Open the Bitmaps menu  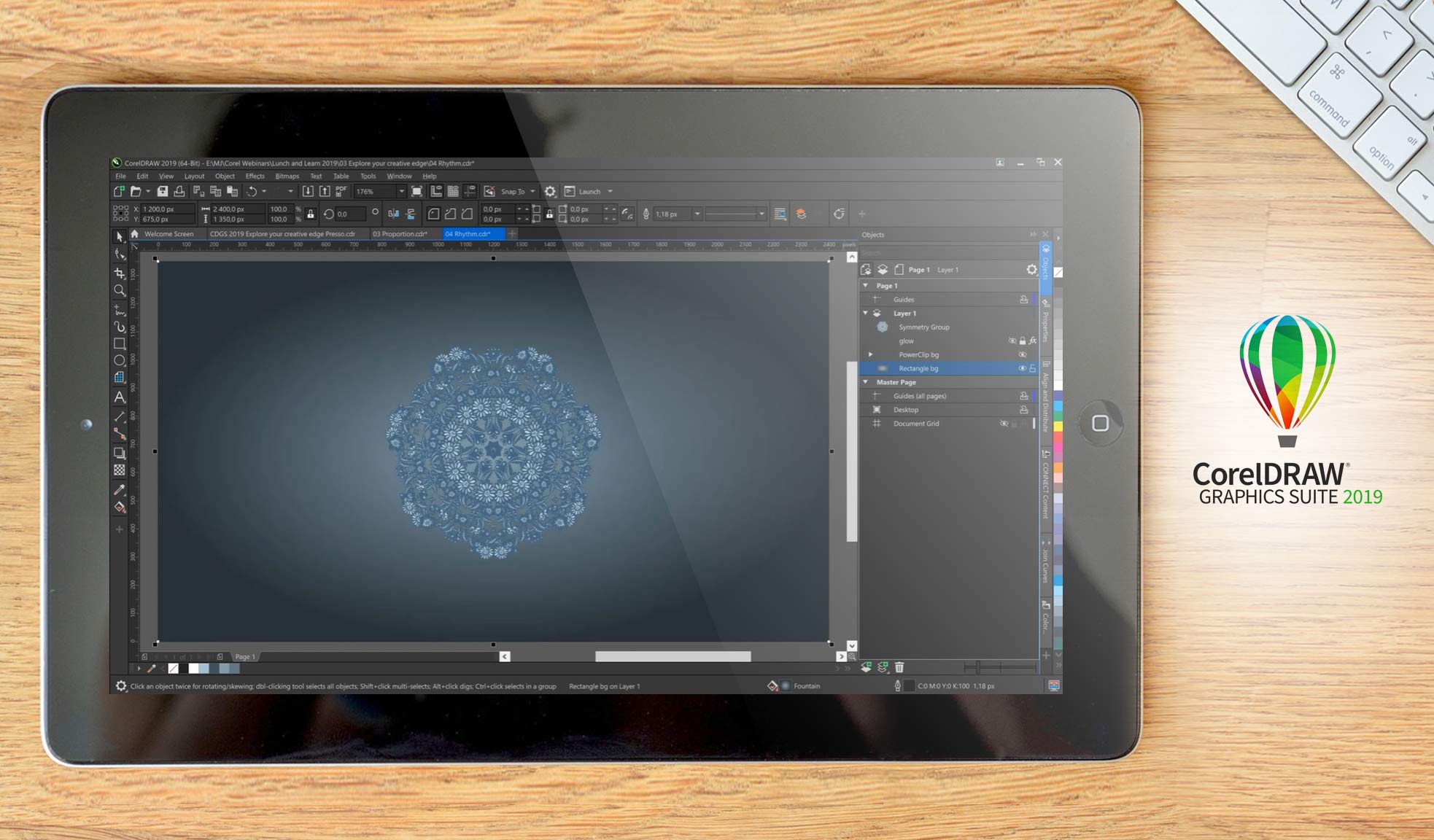tap(287, 176)
